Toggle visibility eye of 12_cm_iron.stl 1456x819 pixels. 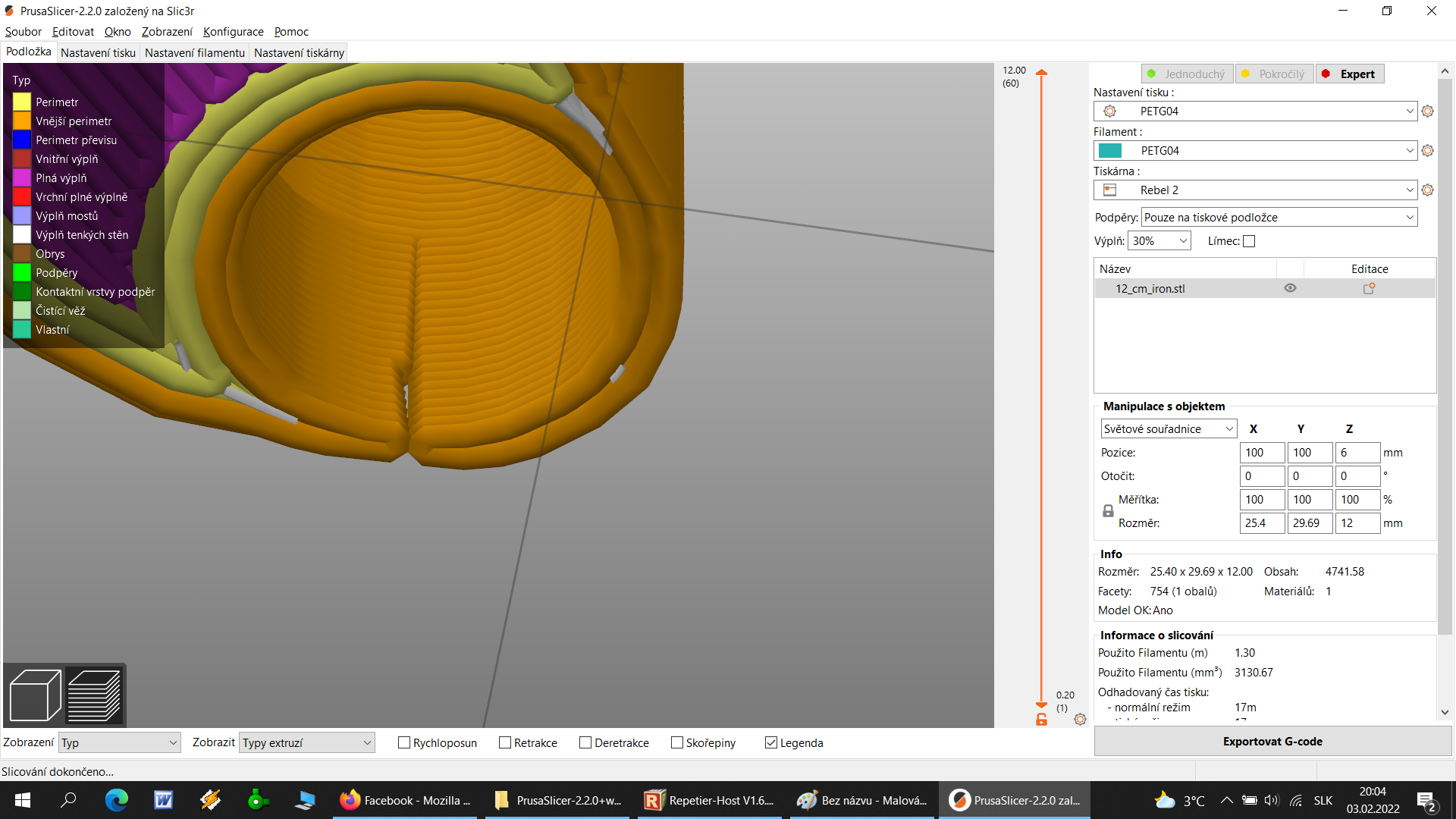(1290, 289)
